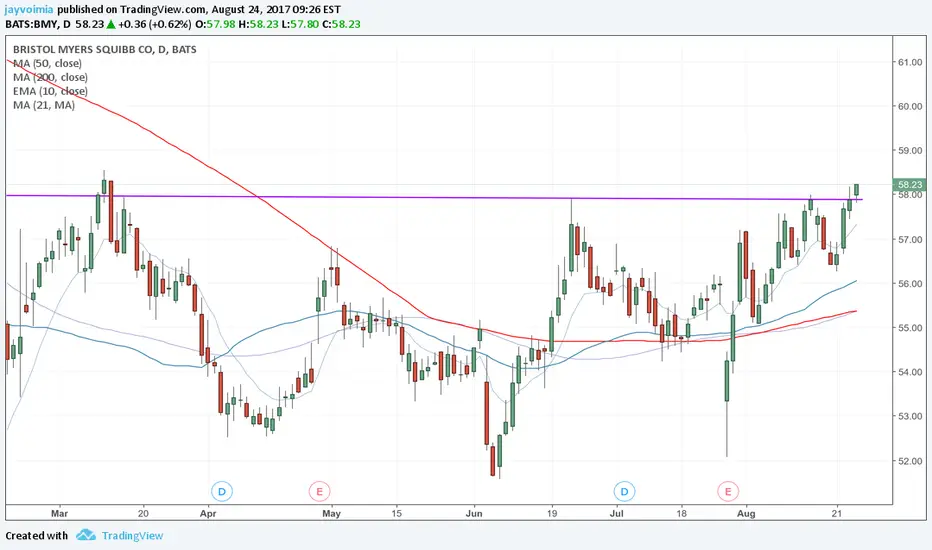Click the C:58.23 close value

[x=341, y=24]
